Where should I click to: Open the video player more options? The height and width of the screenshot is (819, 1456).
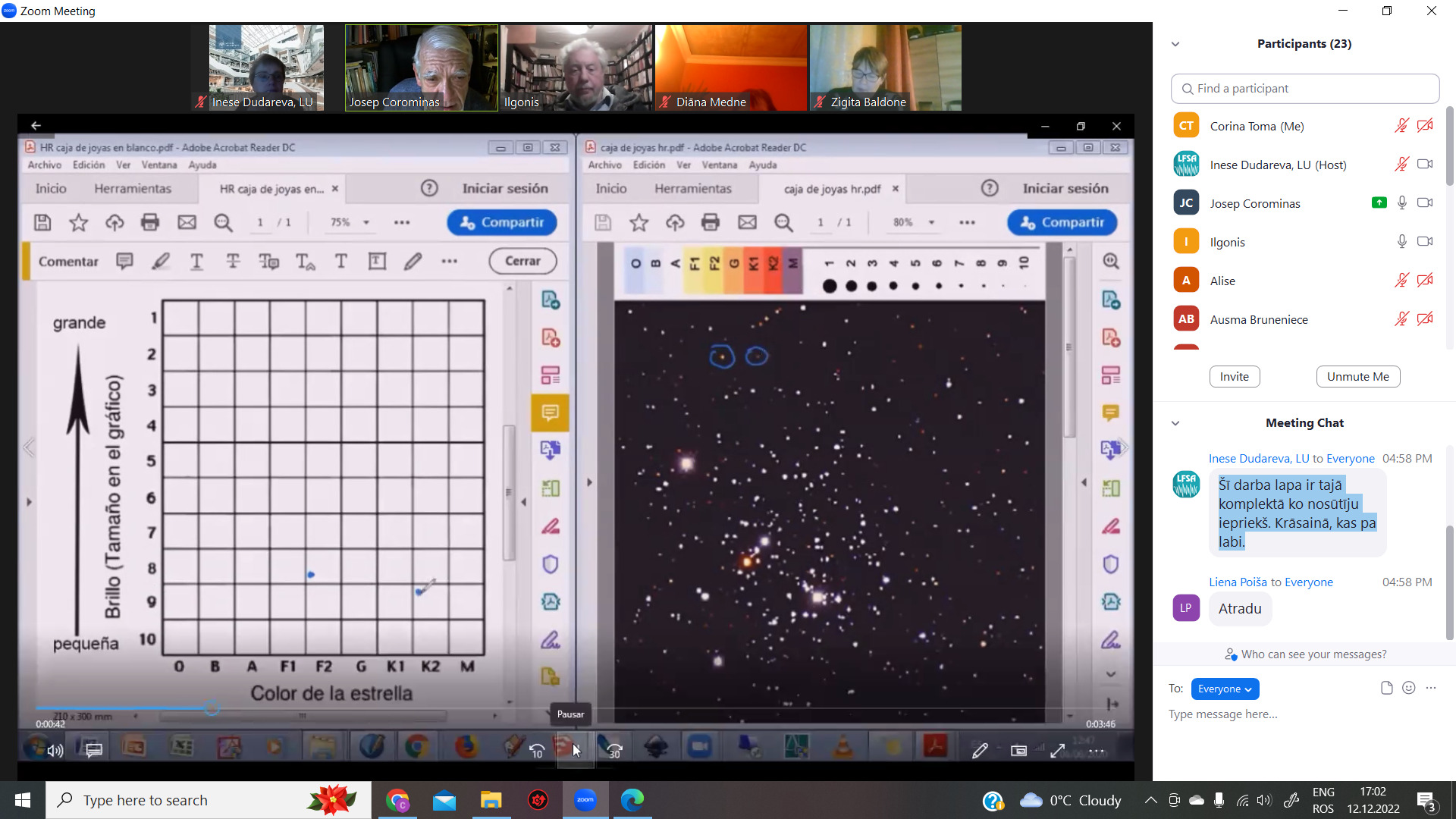pos(1097,752)
